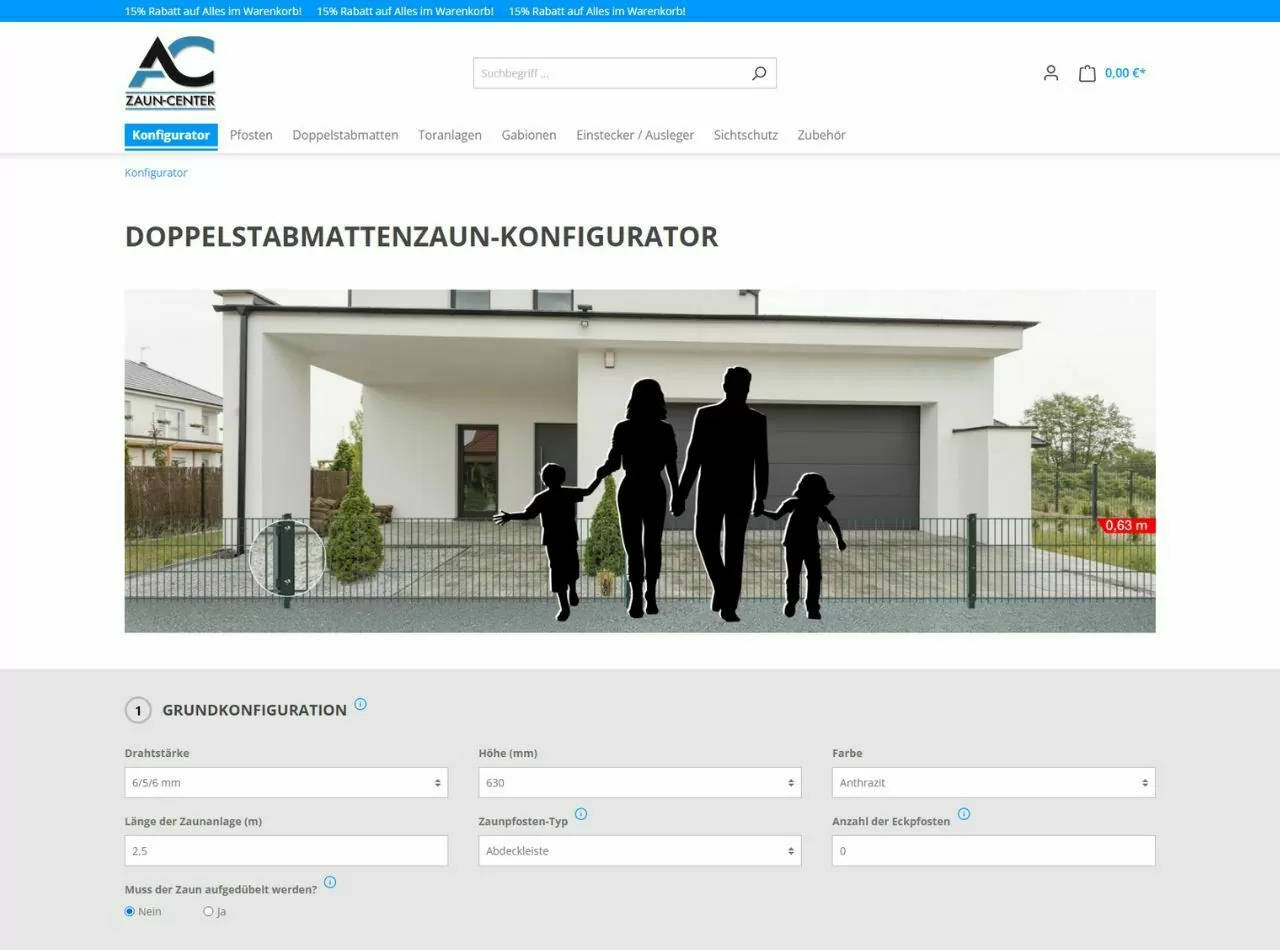Viewport: 1280px width, 950px height.
Task: Open the user account icon
Action: tap(1050, 72)
